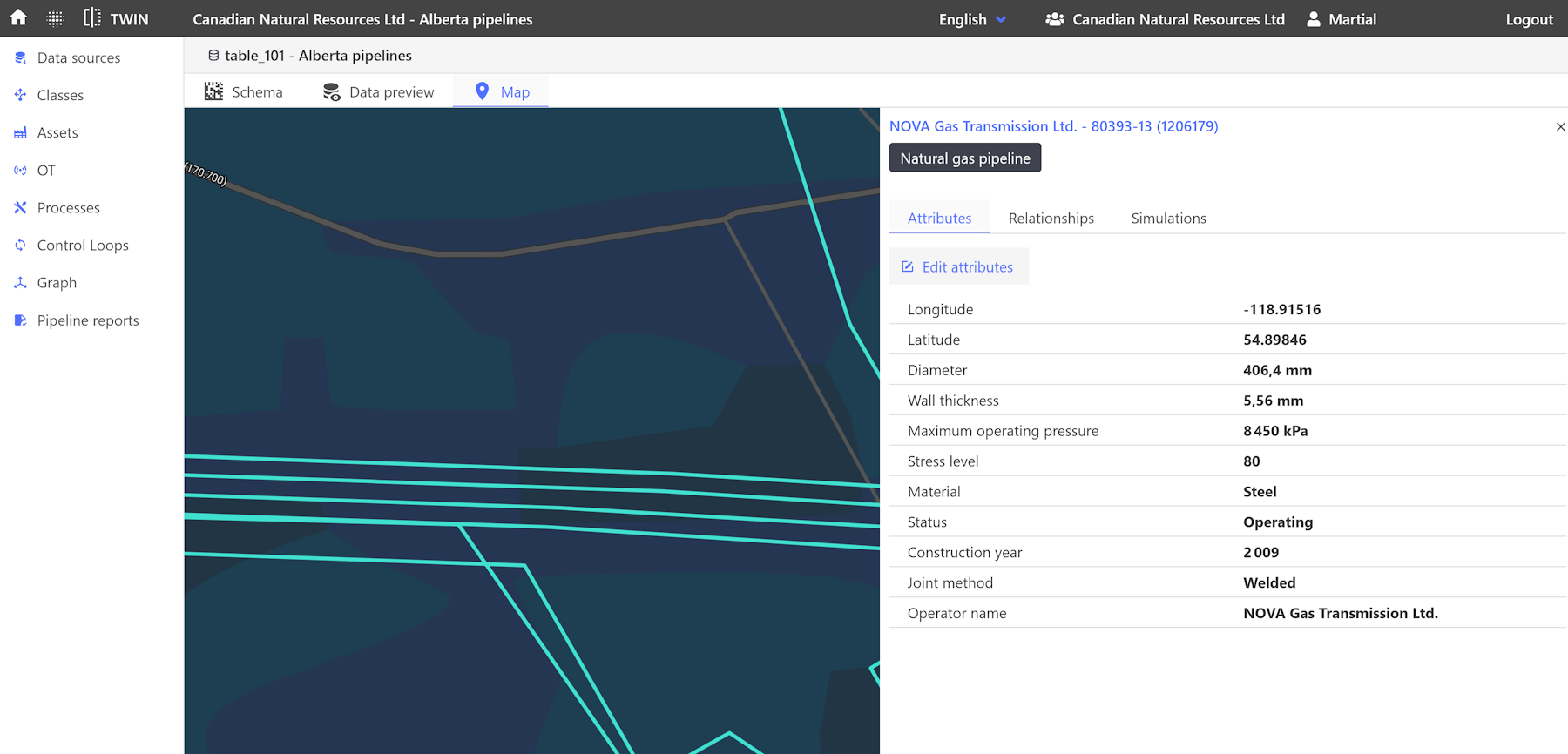The height and width of the screenshot is (754, 1568).
Task: Click the diameter value 406,4 mm
Action: (x=1277, y=370)
